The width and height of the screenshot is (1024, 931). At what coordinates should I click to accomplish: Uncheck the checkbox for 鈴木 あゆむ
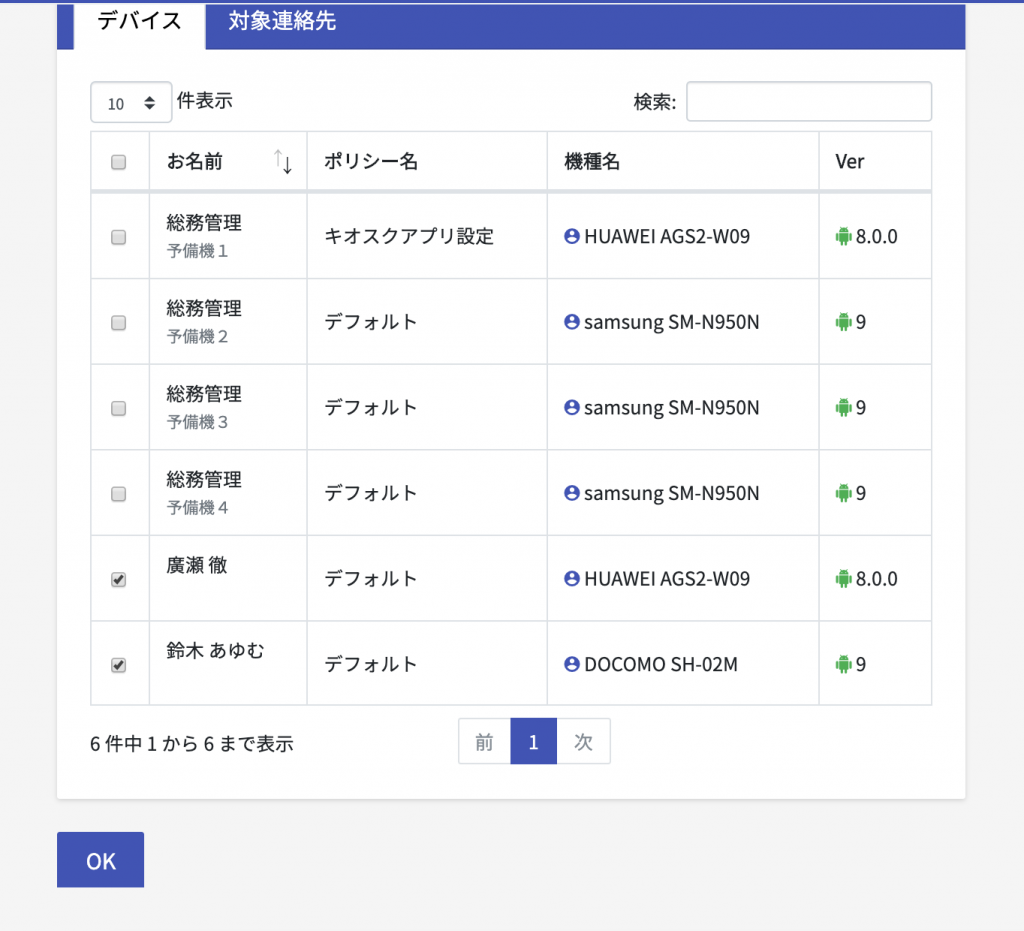(x=119, y=665)
